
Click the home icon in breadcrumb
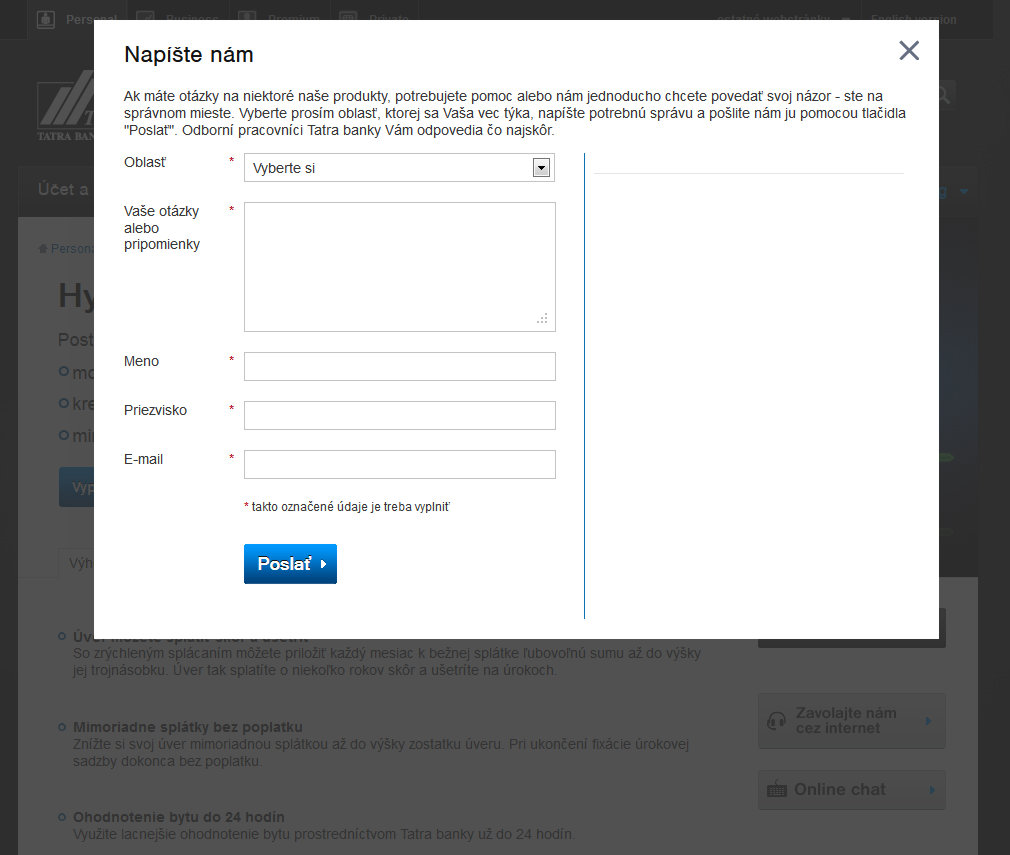coord(42,248)
